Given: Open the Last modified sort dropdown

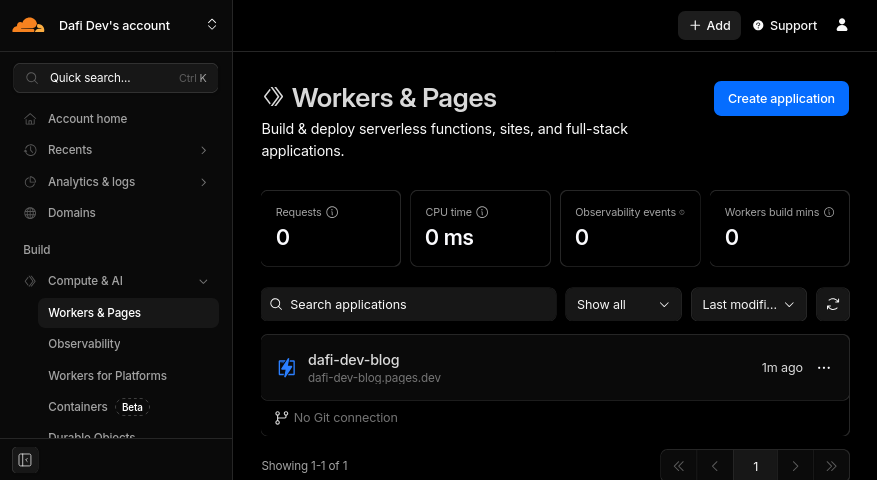Looking at the screenshot, I should pos(748,304).
